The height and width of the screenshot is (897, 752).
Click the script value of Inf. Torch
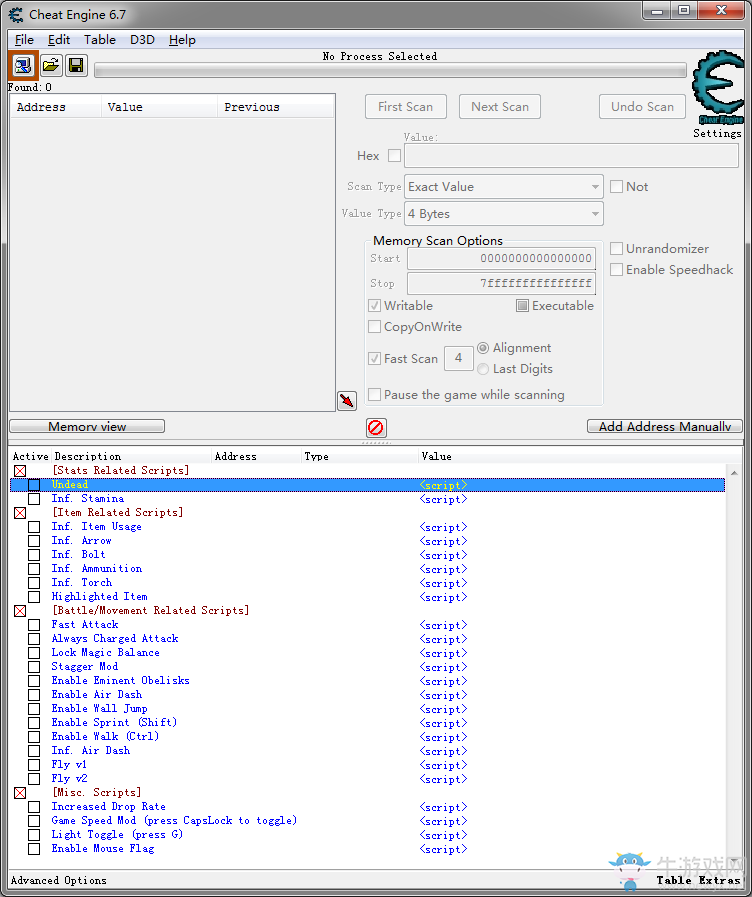pyautogui.click(x=443, y=584)
